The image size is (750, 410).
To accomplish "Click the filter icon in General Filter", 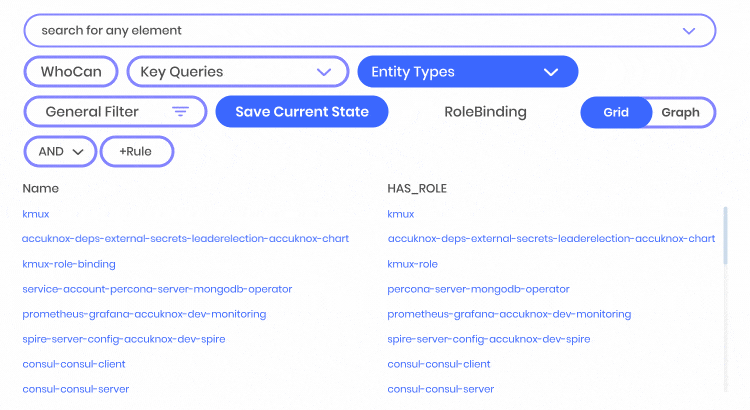I will [180, 112].
